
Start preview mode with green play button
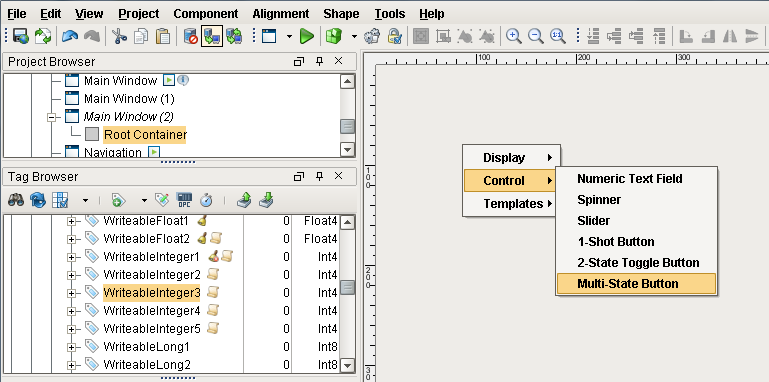307,36
